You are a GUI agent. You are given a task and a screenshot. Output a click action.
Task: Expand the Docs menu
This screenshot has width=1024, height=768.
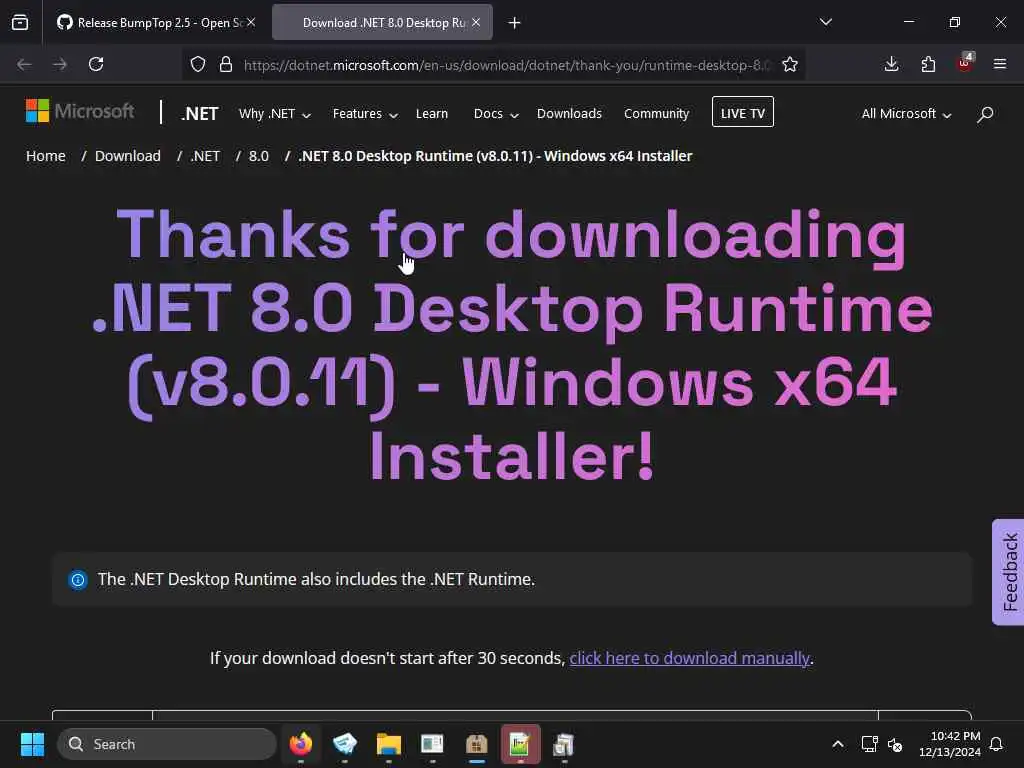(x=496, y=114)
